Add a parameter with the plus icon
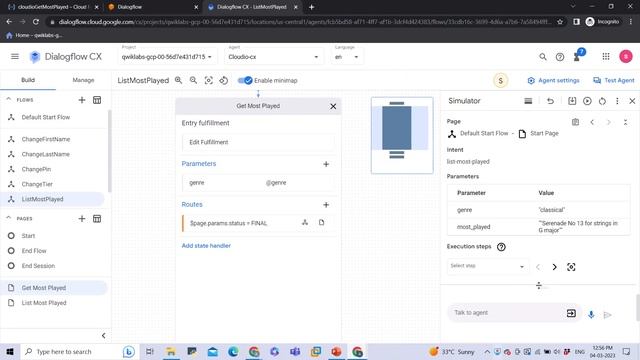This screenshot has height=360, width=640. click(x=326, y=164)
